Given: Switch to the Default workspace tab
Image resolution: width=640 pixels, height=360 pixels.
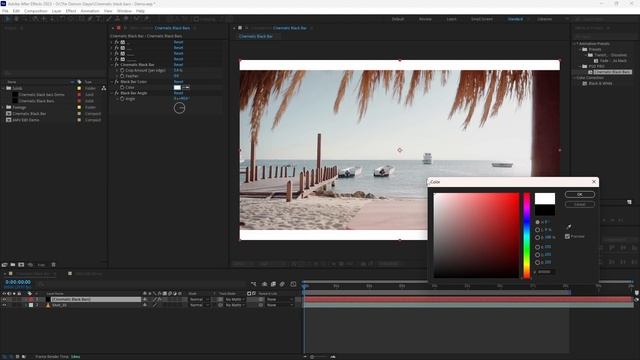Looking at the screenshot, I should pos(398,19).
